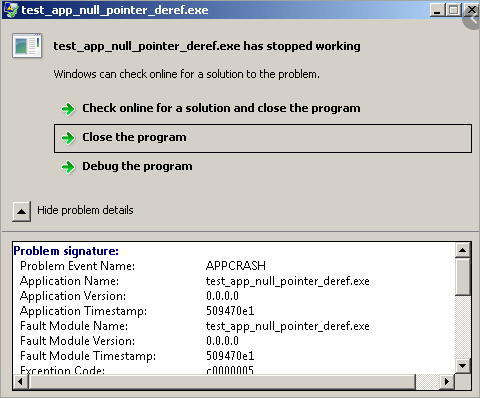Image resolution: width=480 pixels, height=398 pixels.
Task: Click the horizontal scrollbar right arrow
Action: pos(447,381)
